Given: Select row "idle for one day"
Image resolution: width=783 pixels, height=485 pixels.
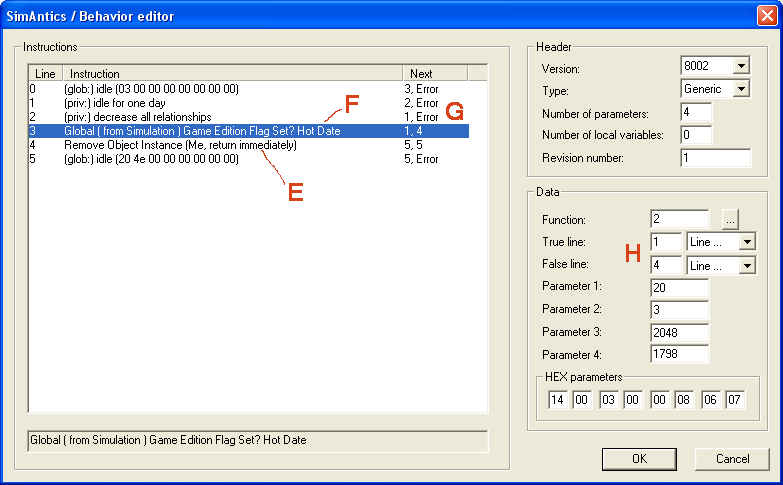Looking at the screenshot, I should (249, 103).
